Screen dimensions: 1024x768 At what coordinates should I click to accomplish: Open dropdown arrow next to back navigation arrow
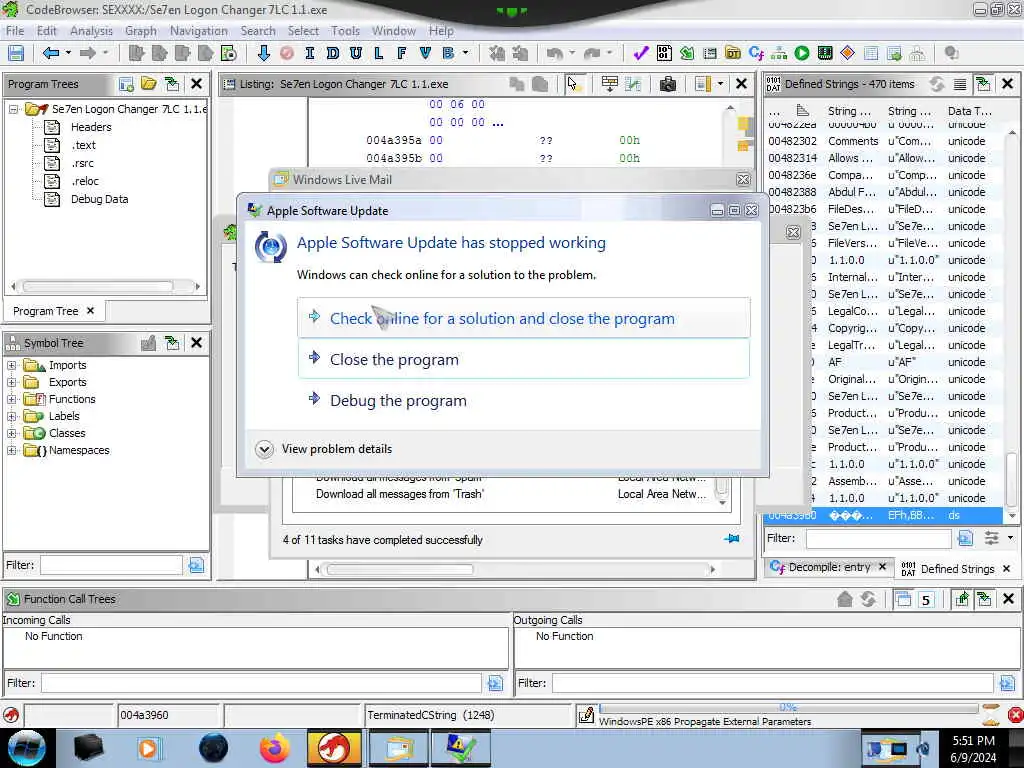point(69,53)
